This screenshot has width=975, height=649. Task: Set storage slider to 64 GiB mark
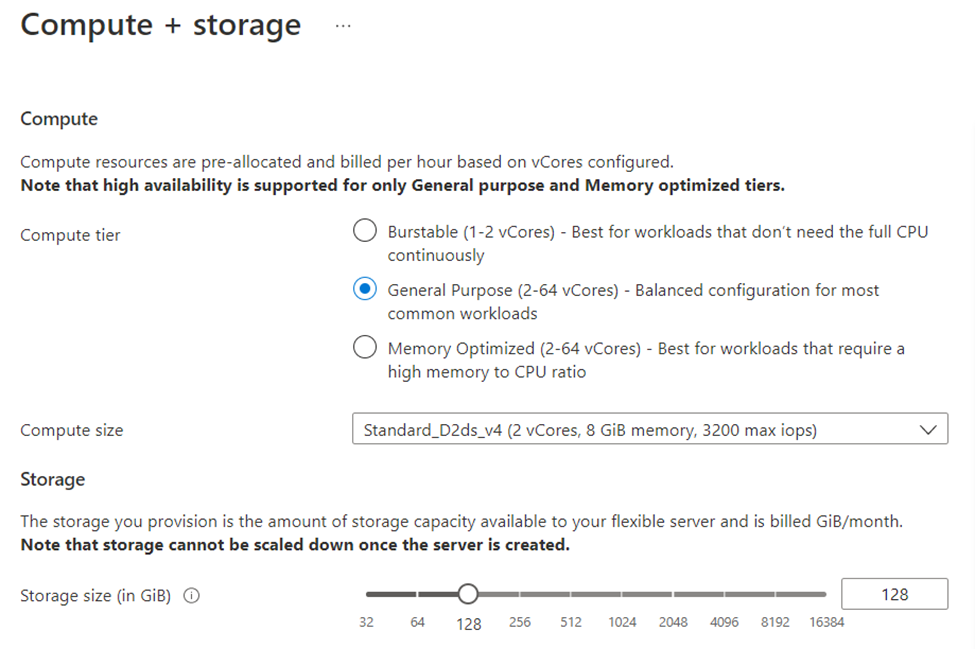click(x=418, y=594)
